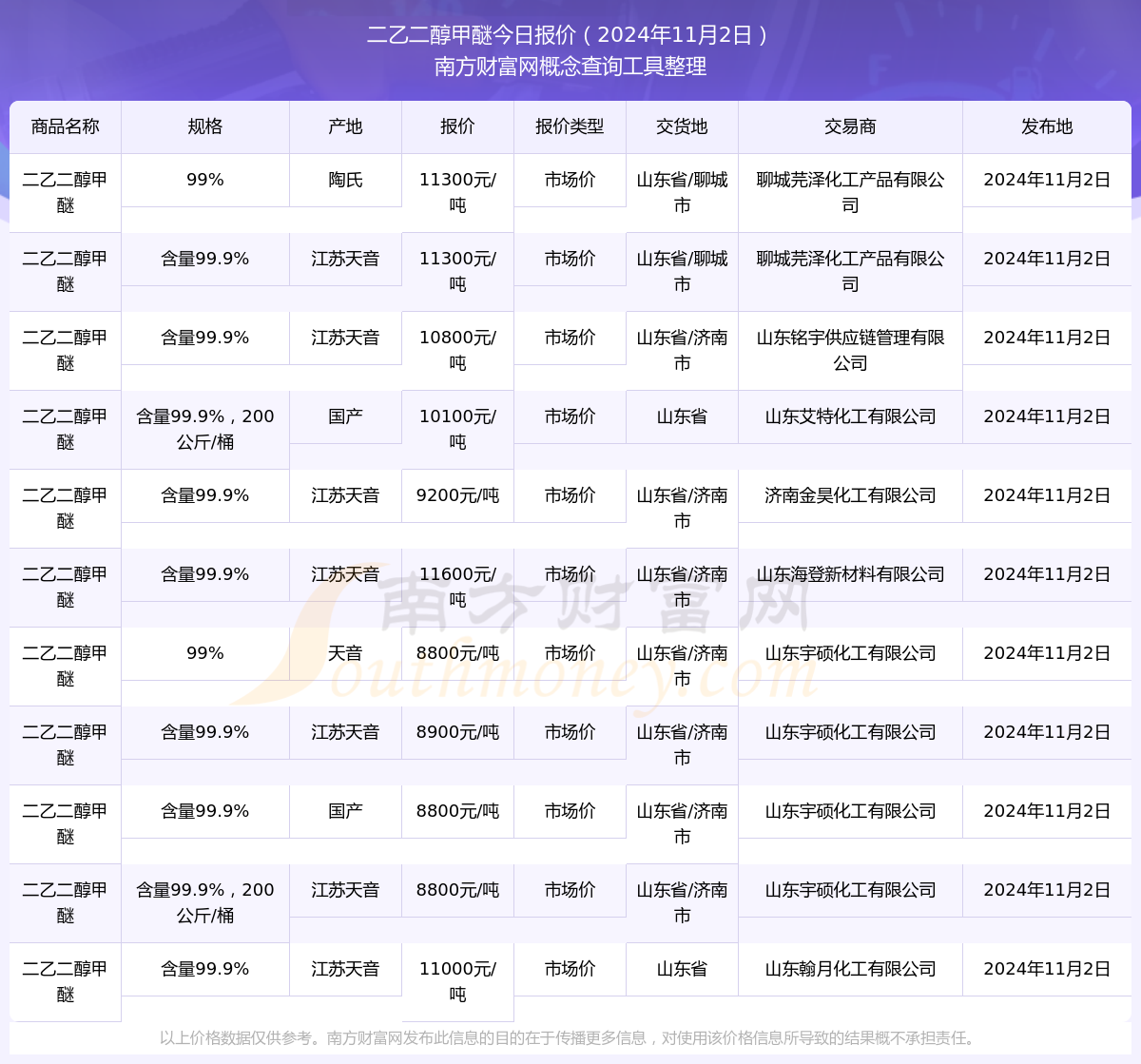This screenshot has height=1064, width=1141.
Task: Select trader 山东艾特化工有限公司
Action: click(850, 416)
